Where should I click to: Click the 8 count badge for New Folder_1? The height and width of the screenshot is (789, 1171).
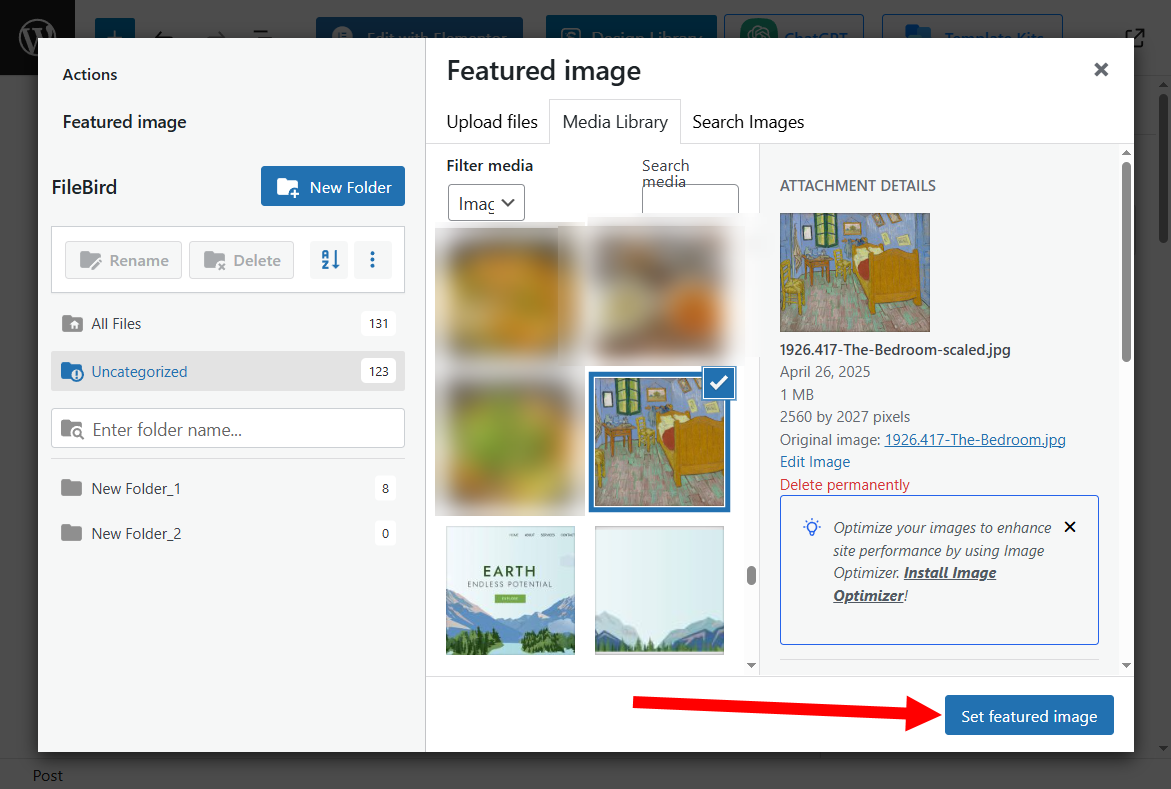[x=385, y=489]
